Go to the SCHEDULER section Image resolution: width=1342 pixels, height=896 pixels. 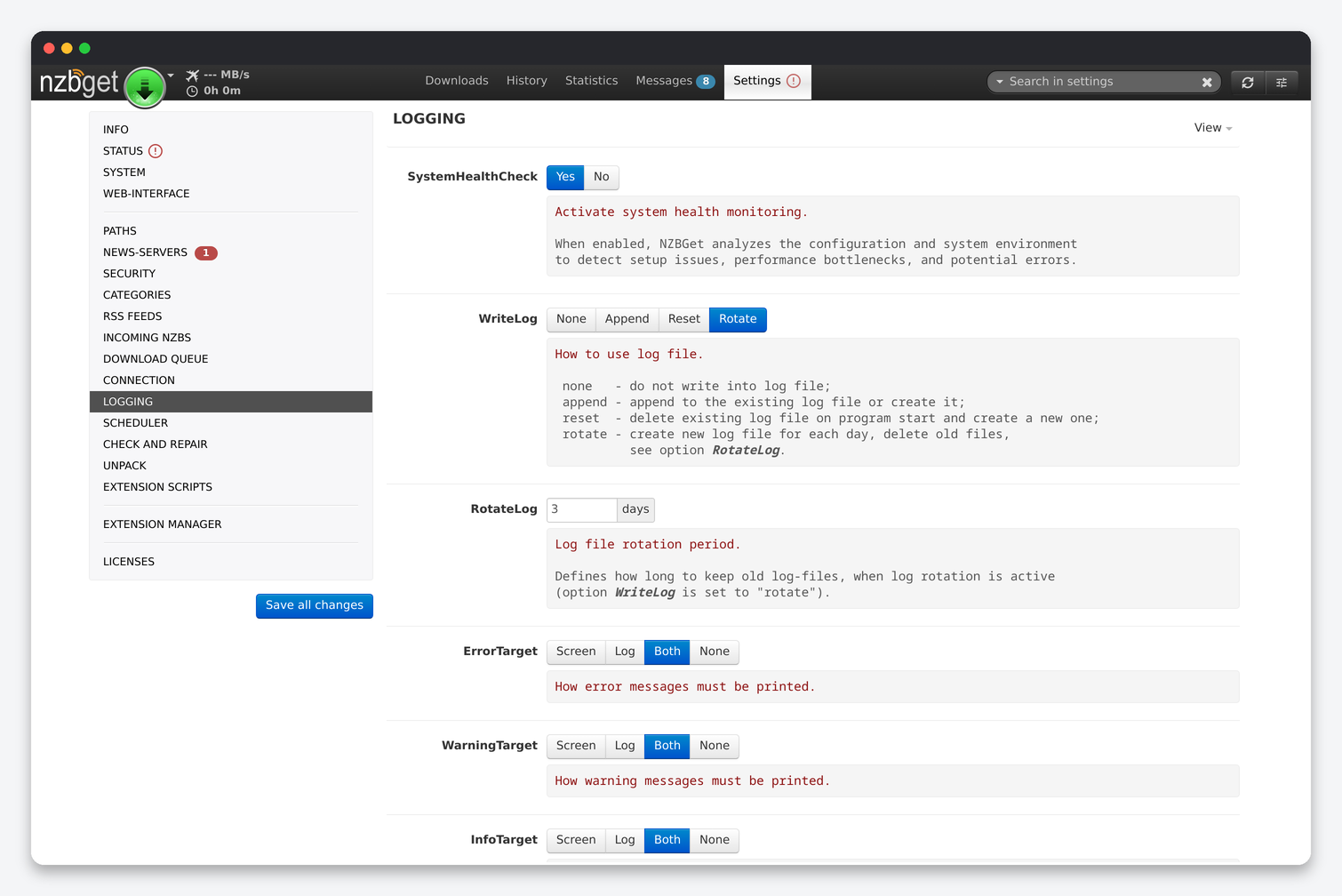point(231,423)
